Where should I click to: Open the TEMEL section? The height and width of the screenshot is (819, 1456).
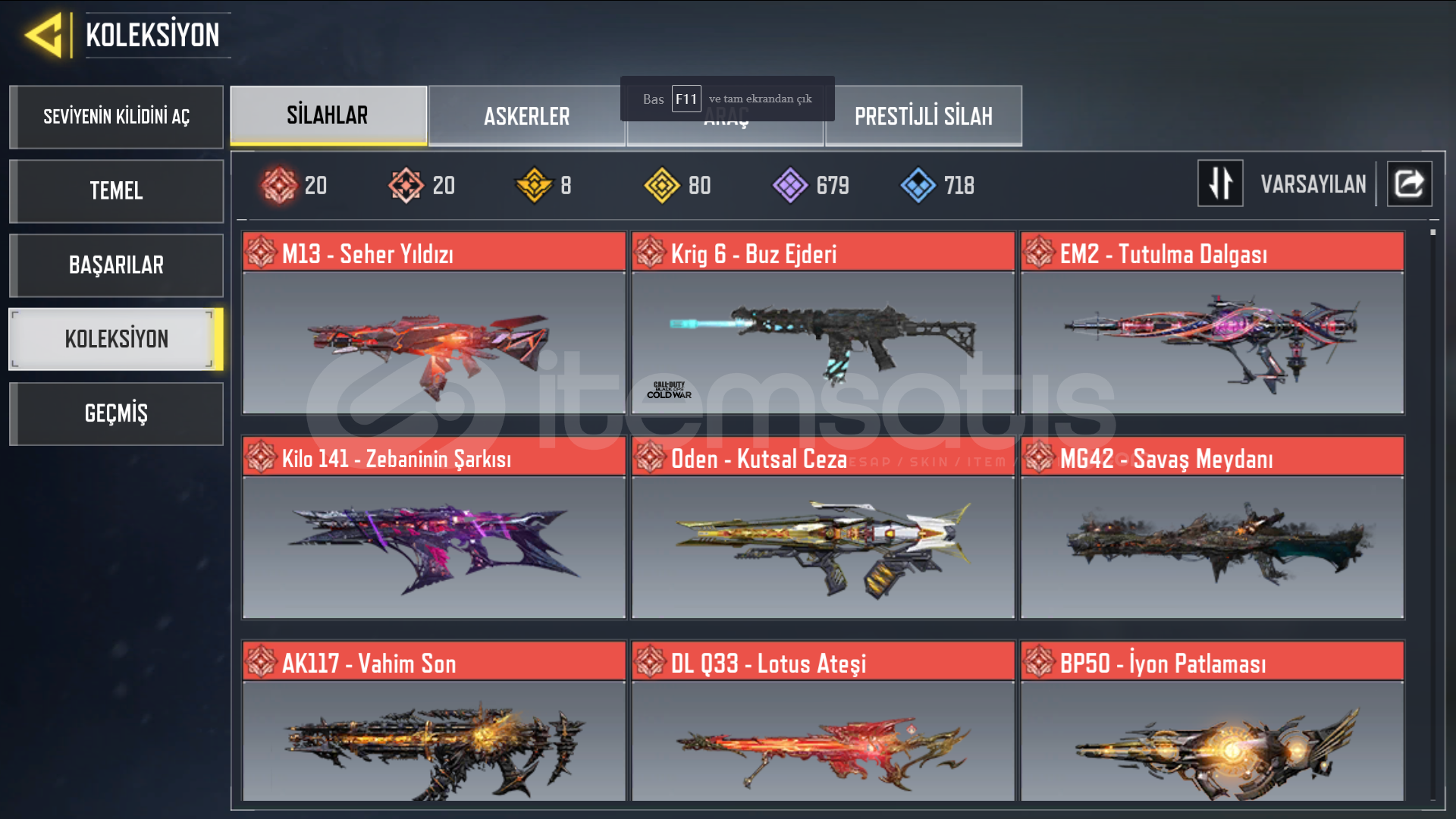(x=116, y=191)
